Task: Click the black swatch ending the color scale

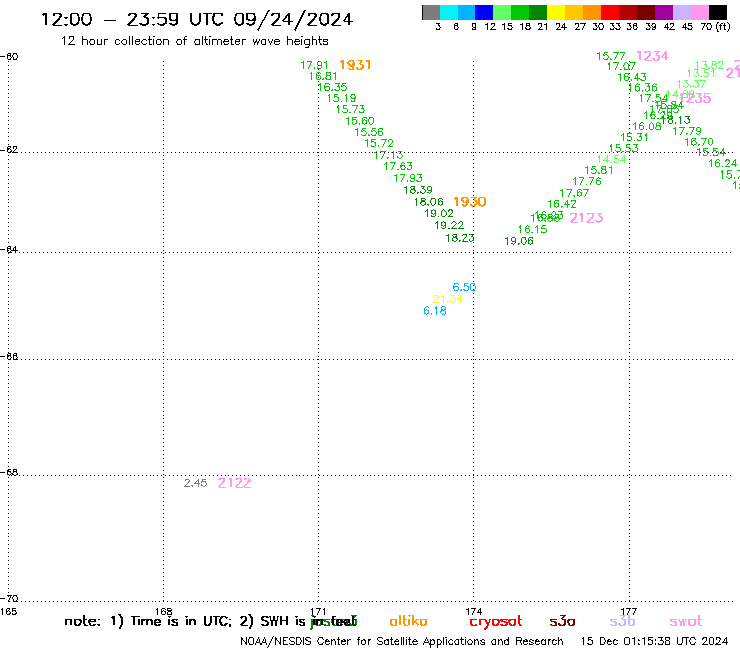Action: click(x=718, y=12)
